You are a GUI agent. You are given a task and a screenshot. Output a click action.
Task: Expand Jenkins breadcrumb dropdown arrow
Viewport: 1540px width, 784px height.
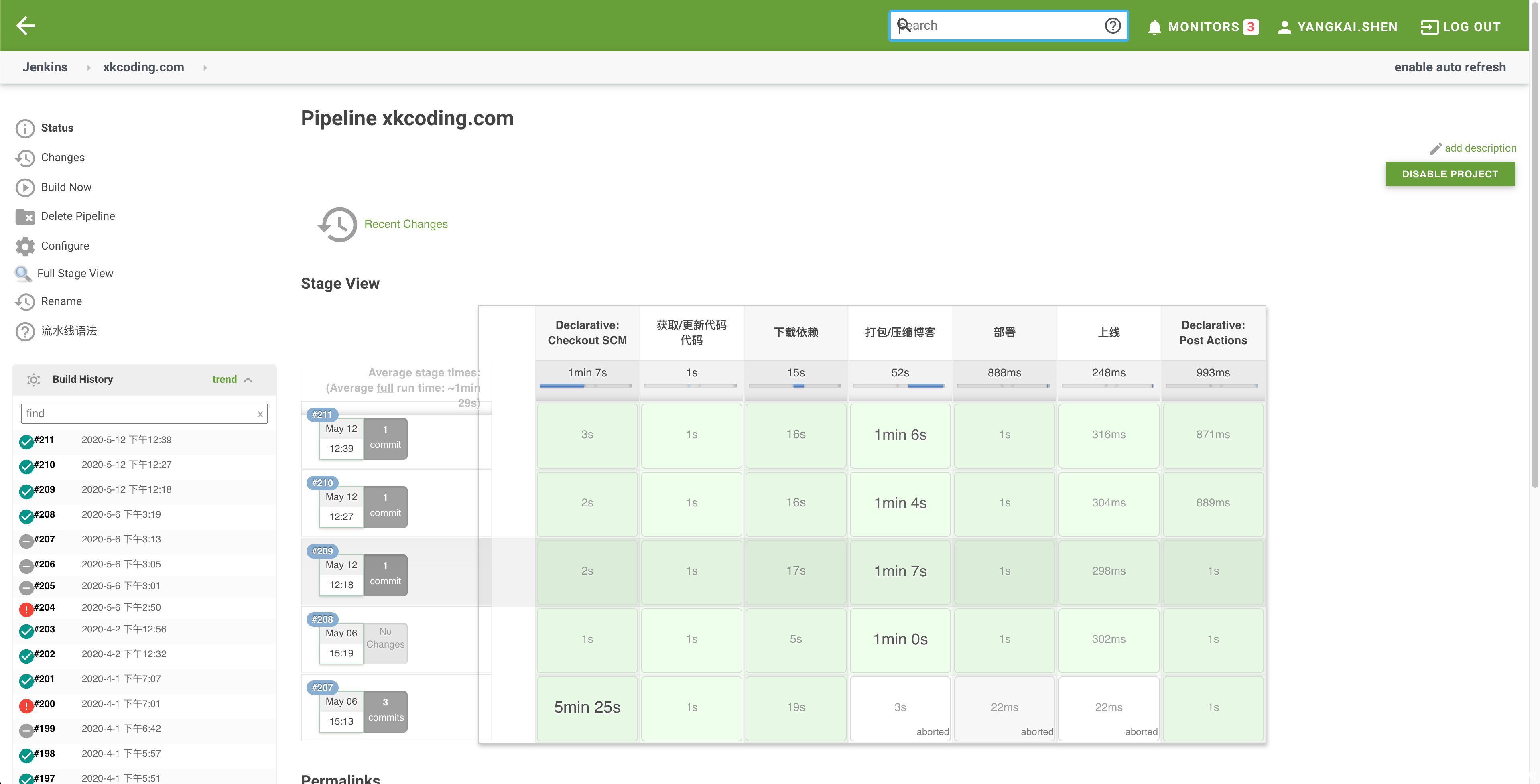pyautogui.click(x=89, y=67)
